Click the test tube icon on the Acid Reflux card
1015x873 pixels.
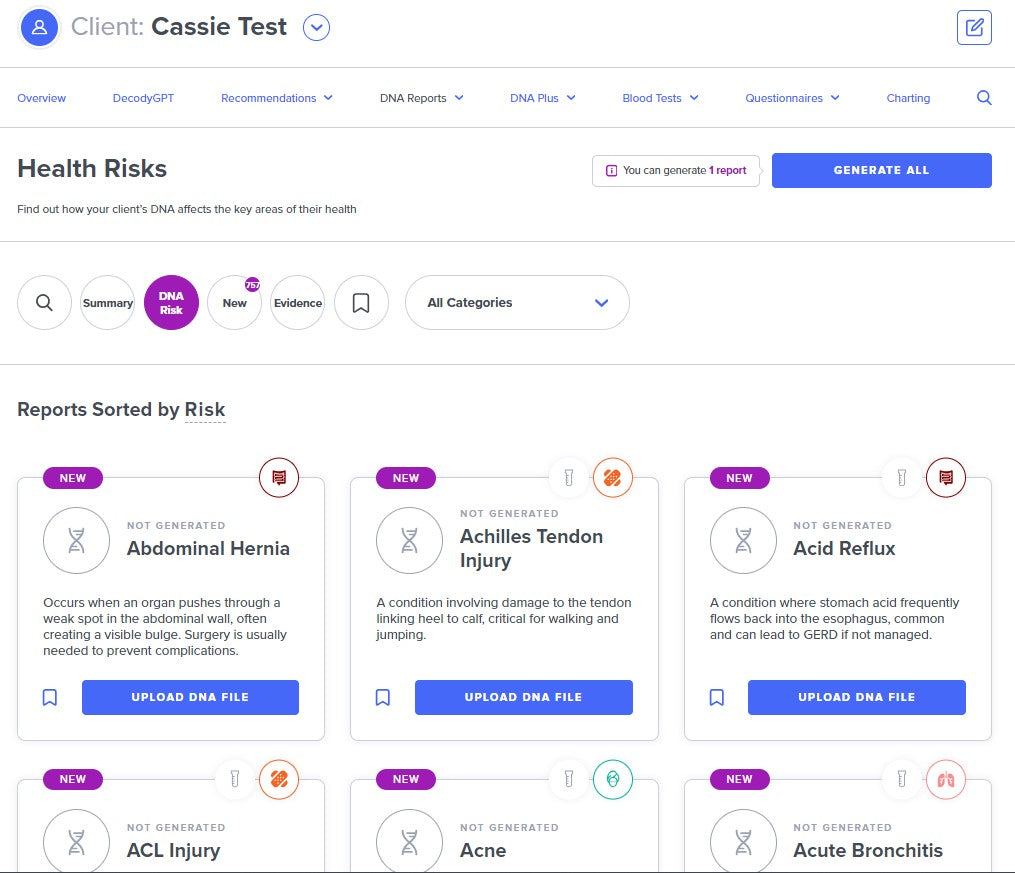pyautogui.click(x=901, y=477)
